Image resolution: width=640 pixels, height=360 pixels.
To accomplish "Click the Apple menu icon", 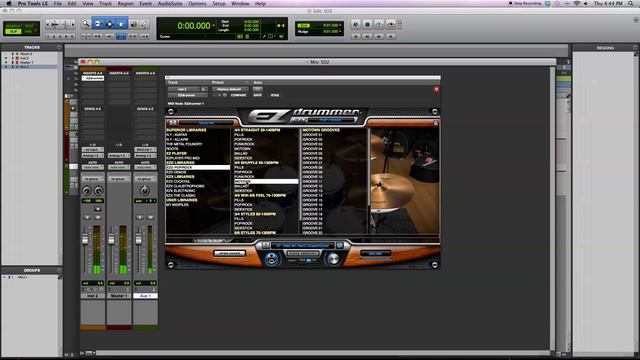I will point(9,3).
